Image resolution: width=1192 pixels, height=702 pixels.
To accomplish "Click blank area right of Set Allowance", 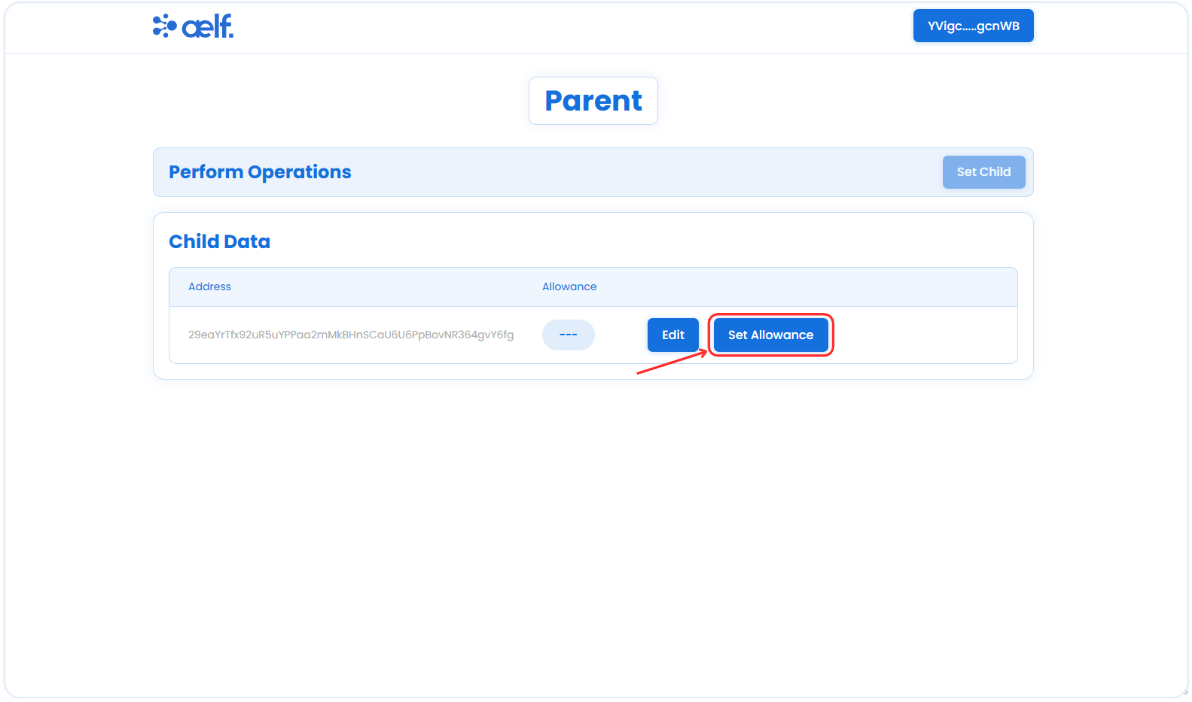I will 924,335.
